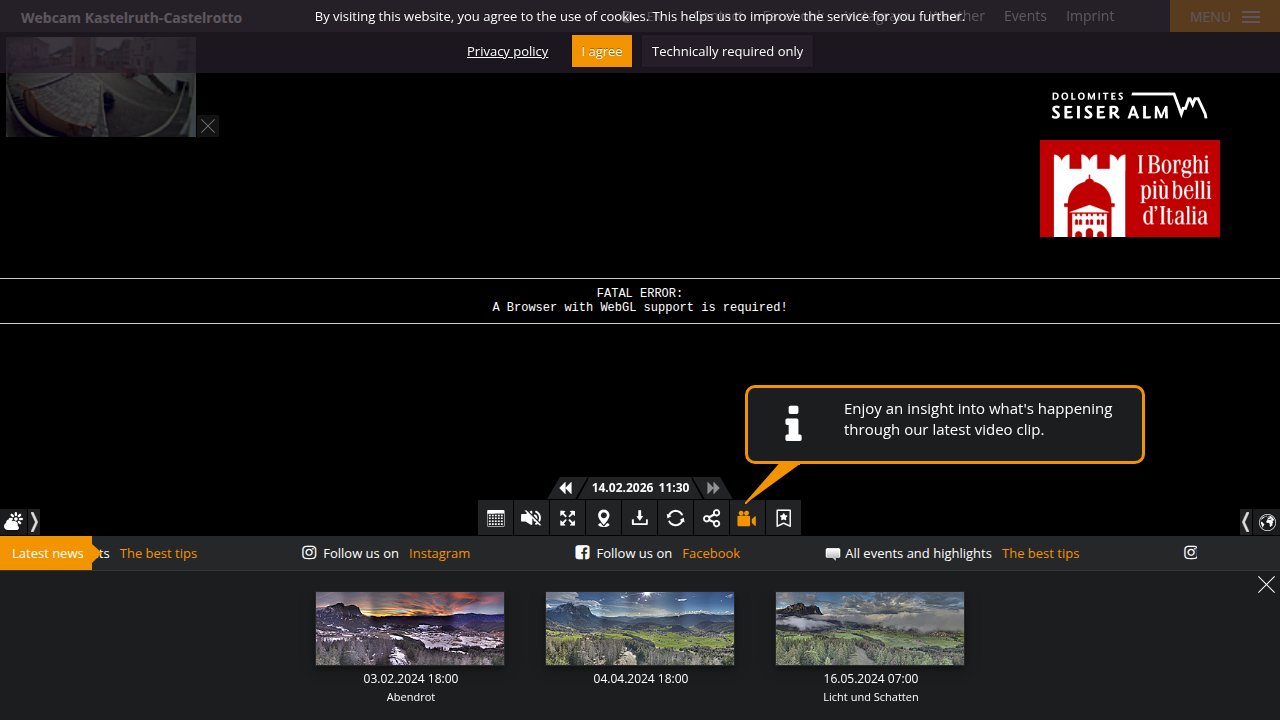Open the Facebook link

tap(711, 553)
